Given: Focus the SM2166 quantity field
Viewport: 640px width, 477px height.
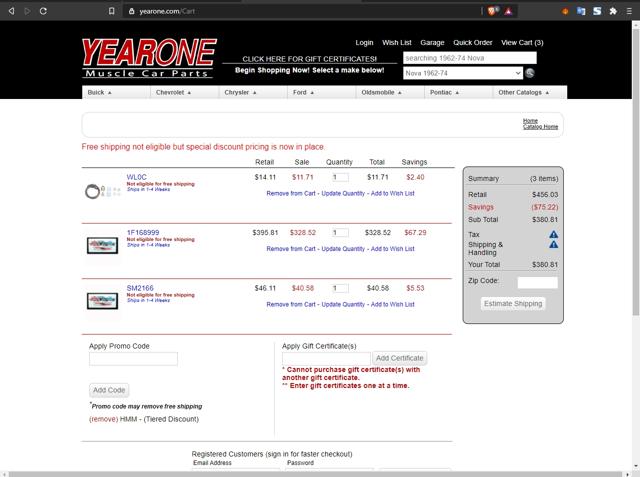Looking at the screenshot, I should pos(340,288).
